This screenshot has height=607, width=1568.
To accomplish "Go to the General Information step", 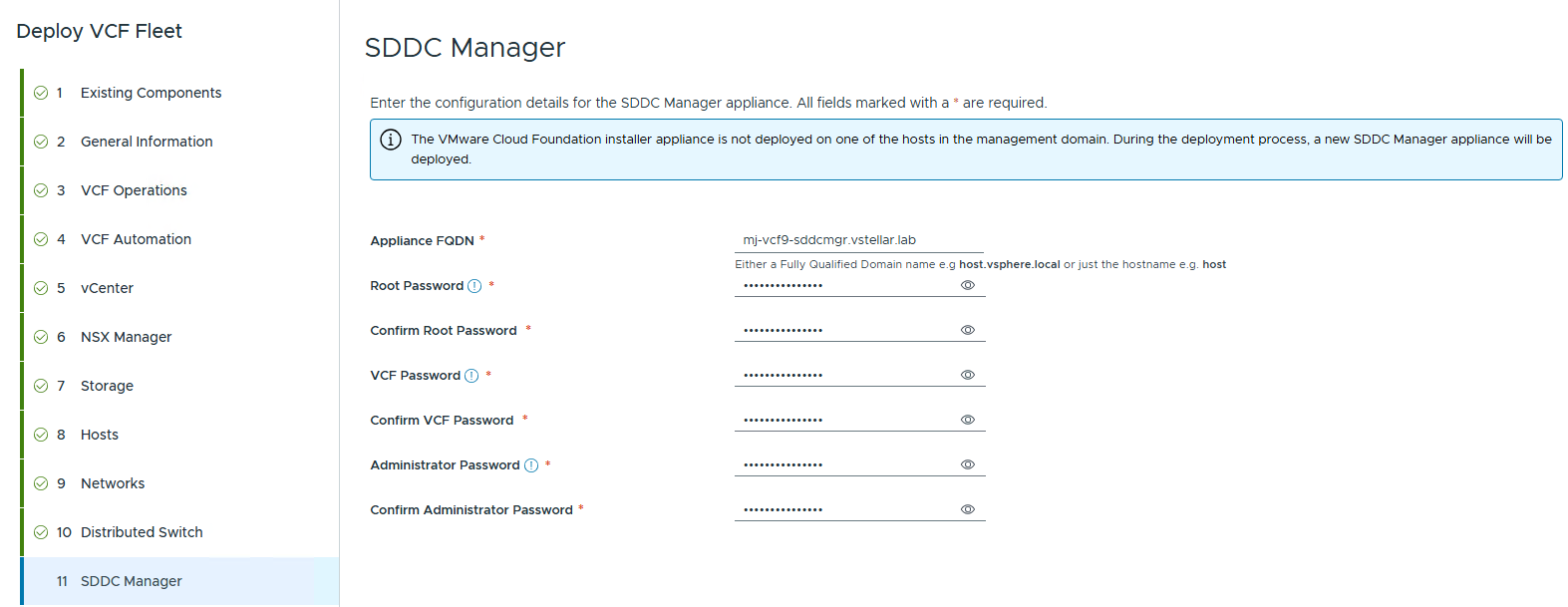I will [x=147, y=142].
